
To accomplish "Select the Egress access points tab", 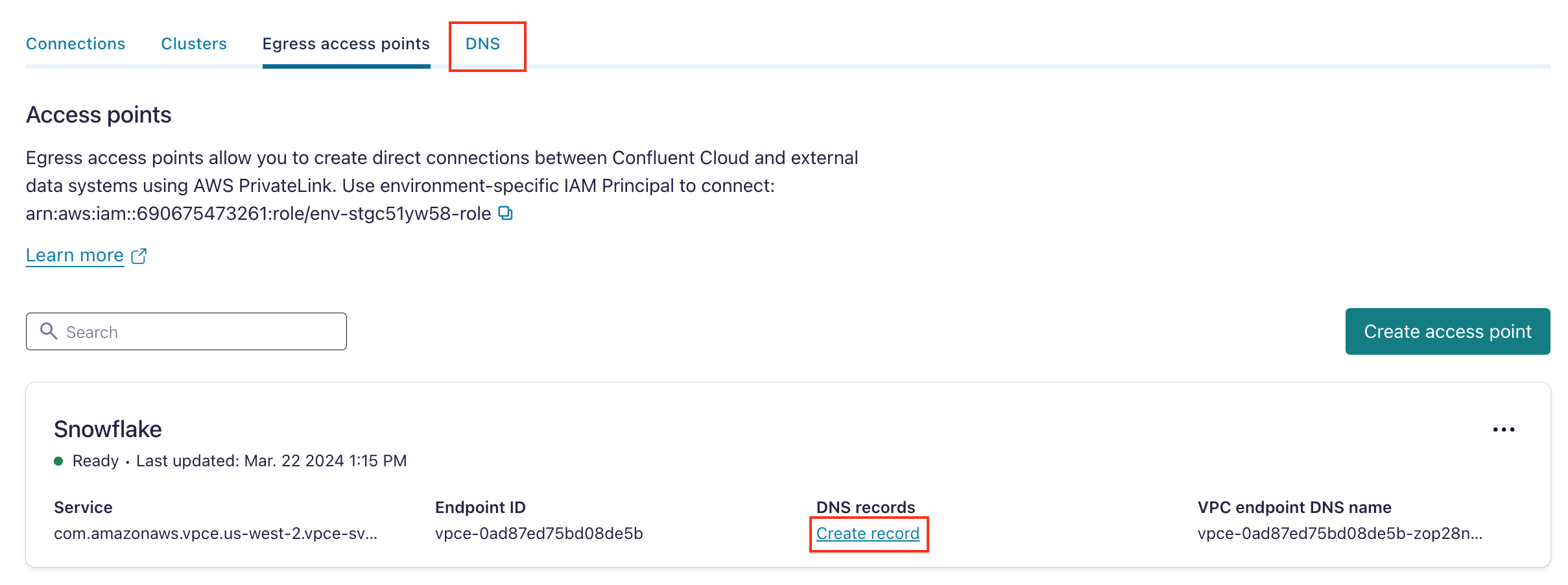I will 346,43.
